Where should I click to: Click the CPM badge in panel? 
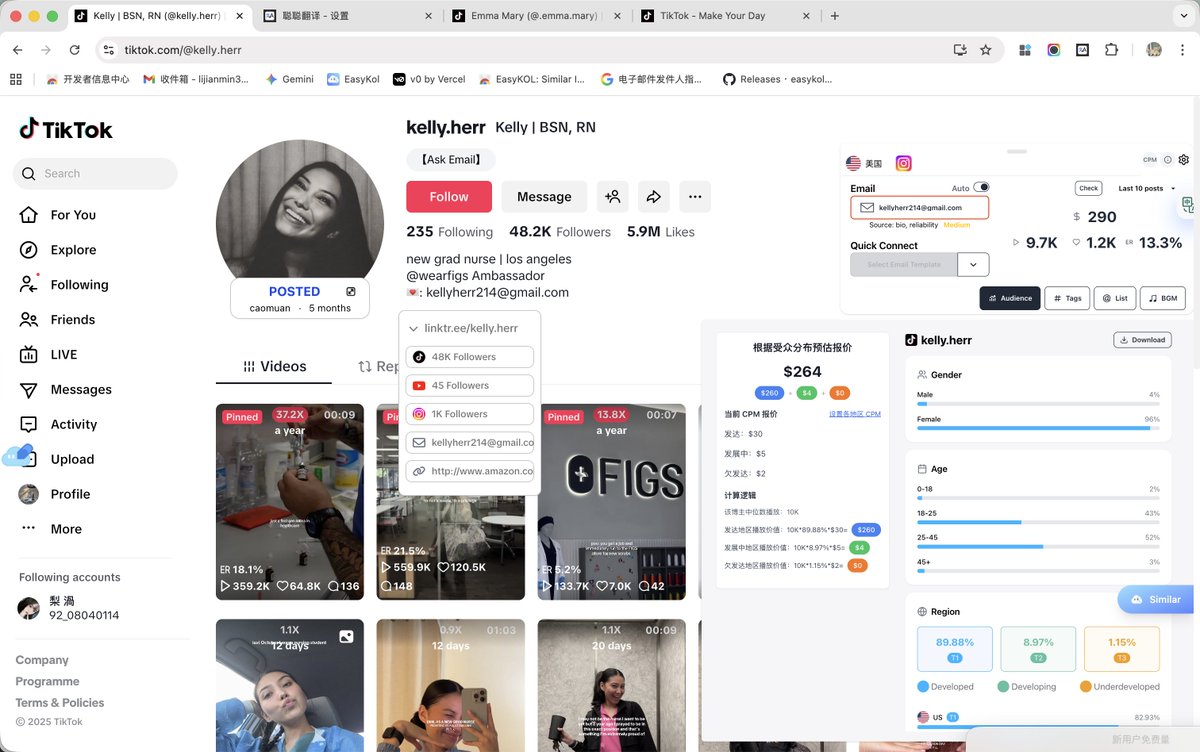[1149, 160]
